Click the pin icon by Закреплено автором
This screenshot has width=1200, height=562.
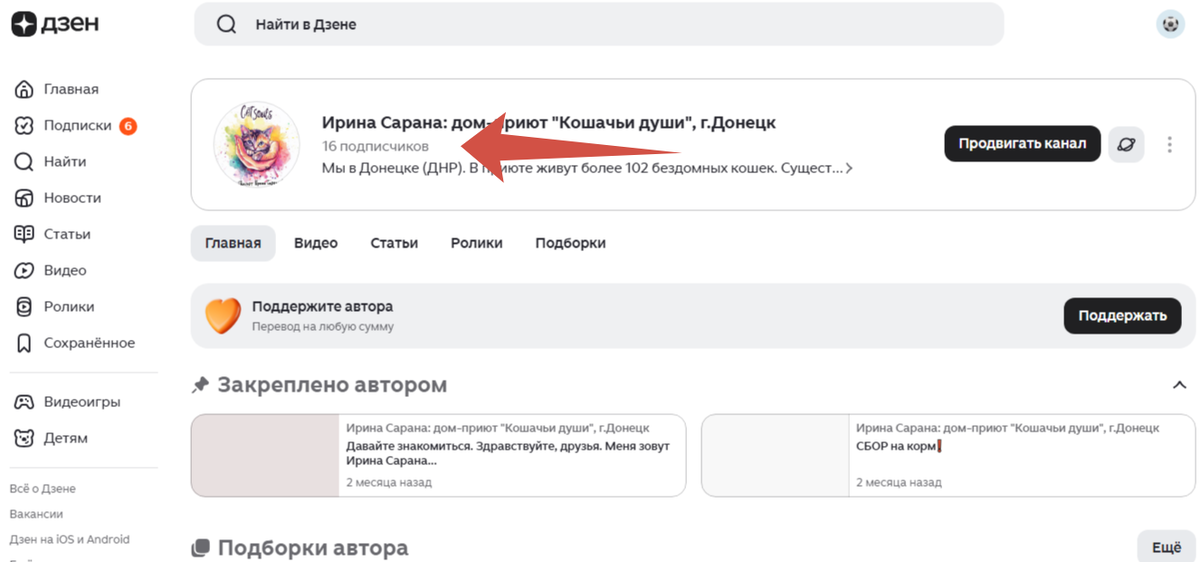pos(200,385)
